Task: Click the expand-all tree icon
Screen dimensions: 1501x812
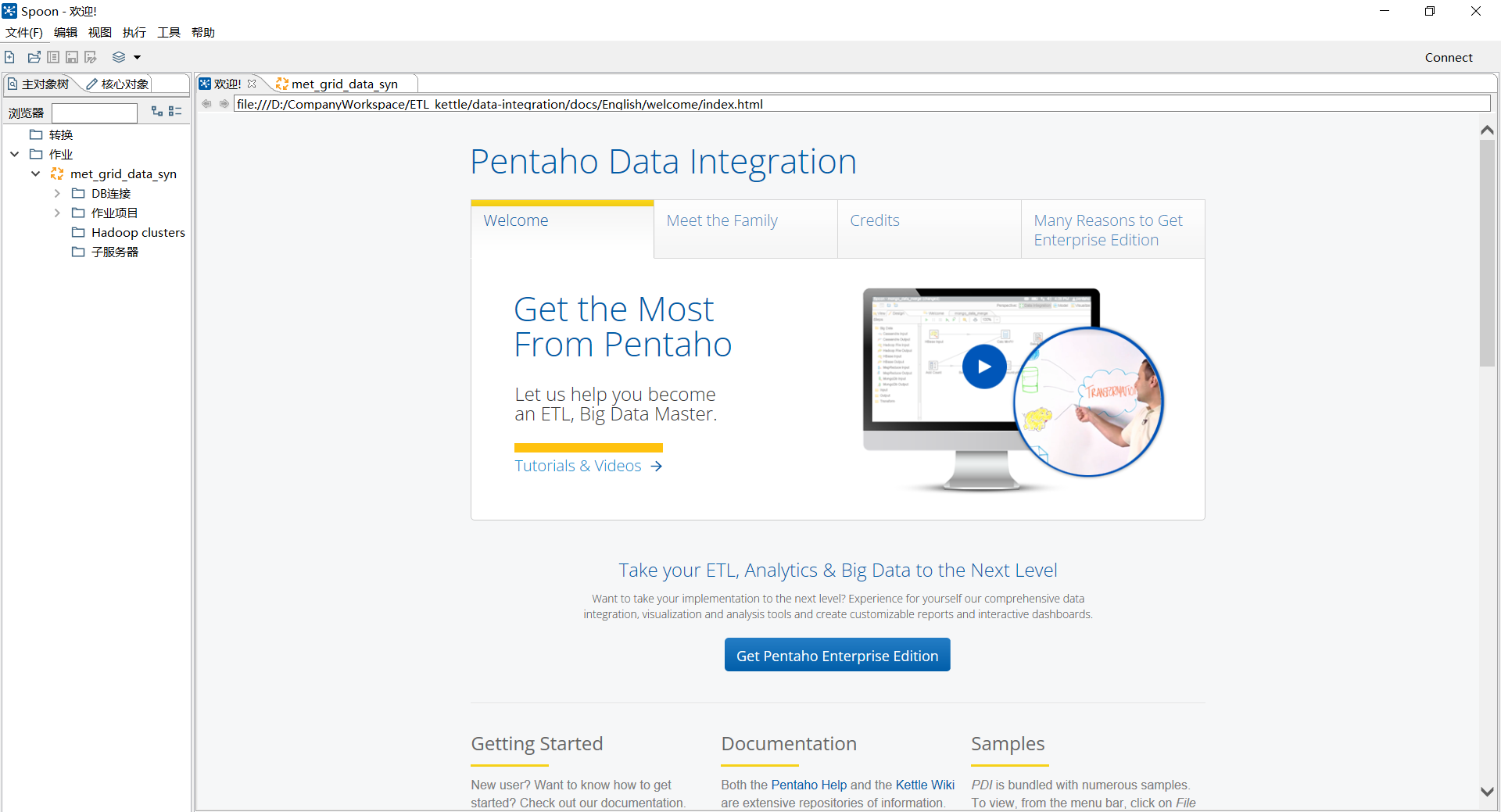Action: pyautogui.click(x=157, y=112)
